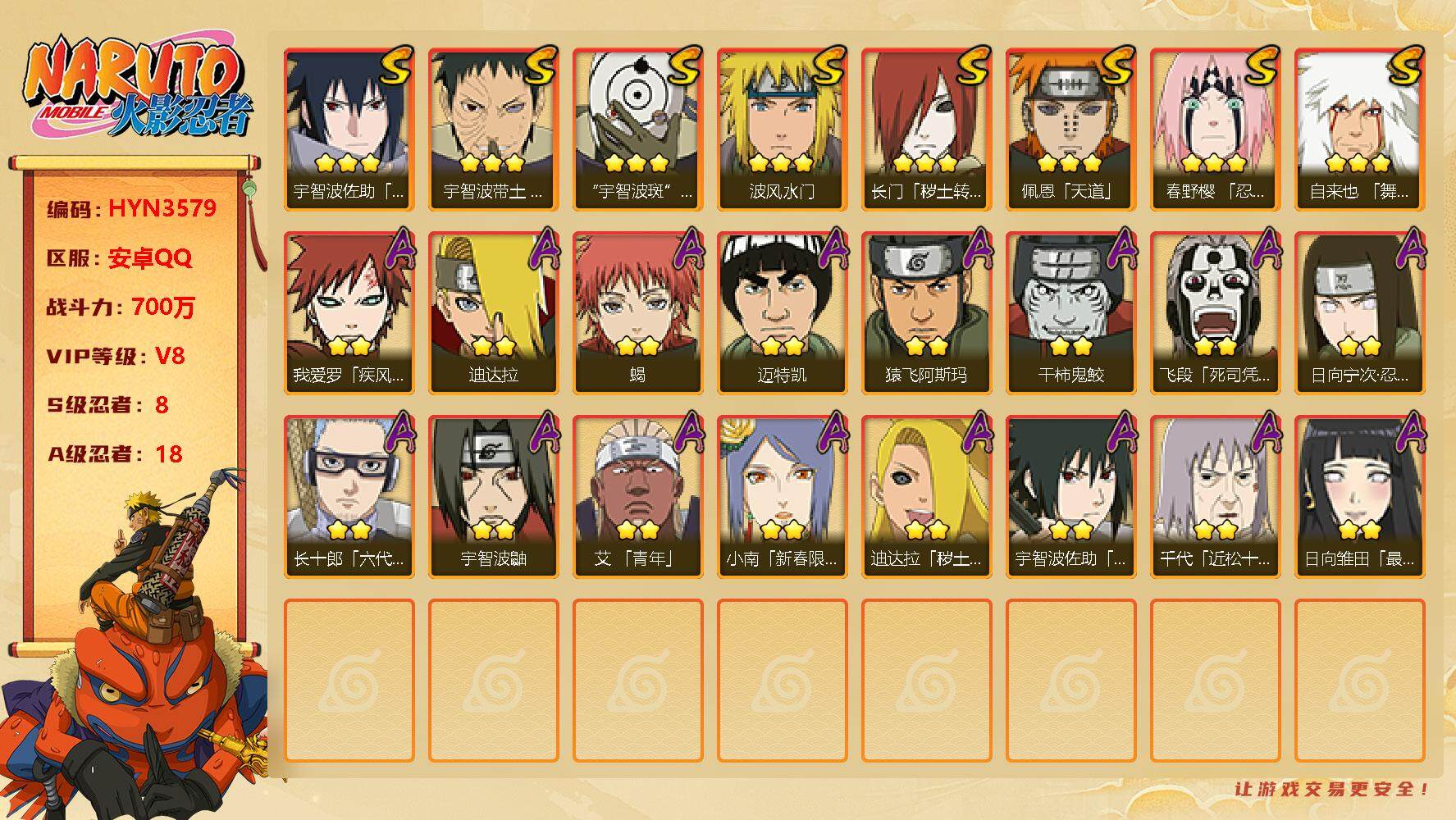Open the 佩恩「天道」 ninja card
Image resolution: width=1456 pixels, height=820 pixels.
pyautogui.click(x=1070, y=129)
